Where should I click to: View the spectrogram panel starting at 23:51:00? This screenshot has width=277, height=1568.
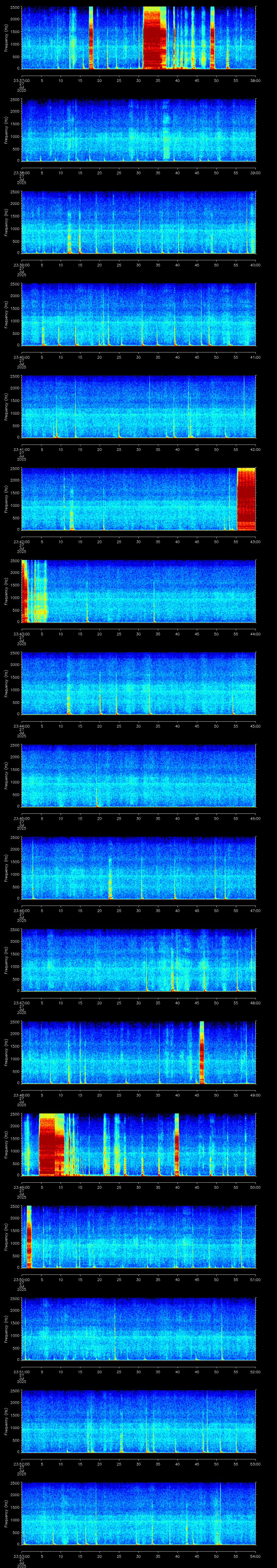(x=138, y=1329)
